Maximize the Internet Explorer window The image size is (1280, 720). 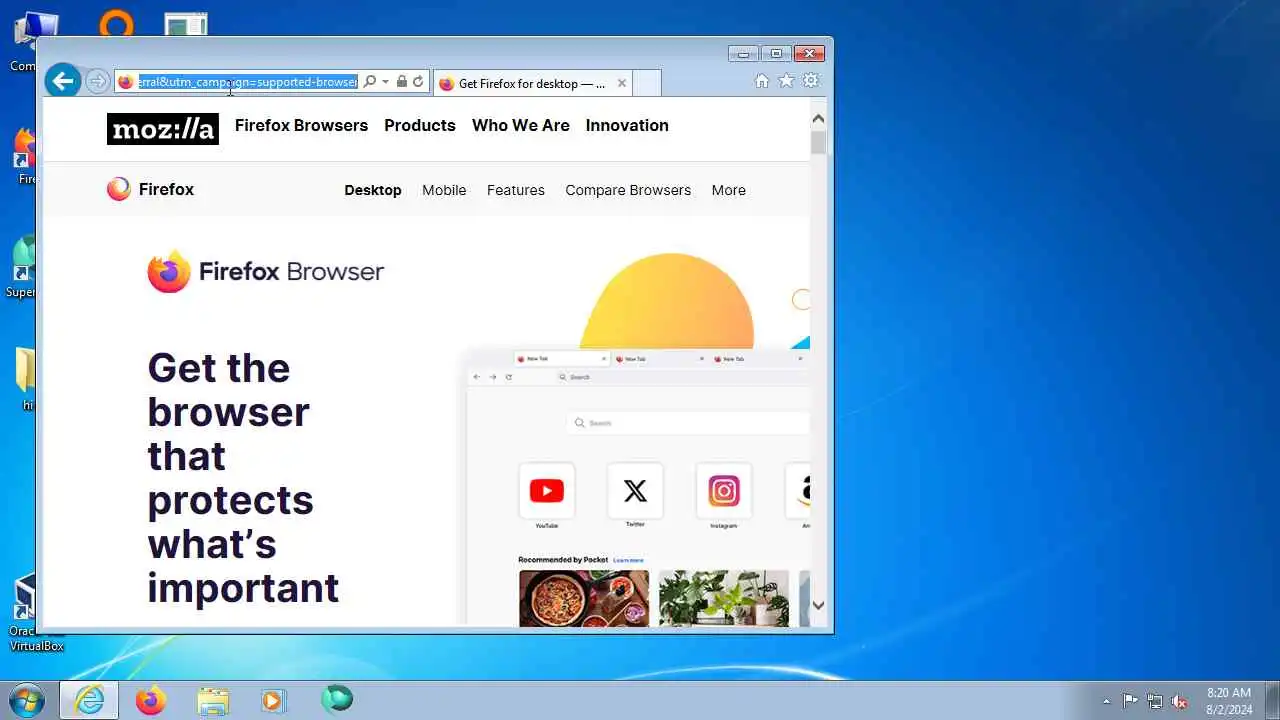[x=776, y=53]
